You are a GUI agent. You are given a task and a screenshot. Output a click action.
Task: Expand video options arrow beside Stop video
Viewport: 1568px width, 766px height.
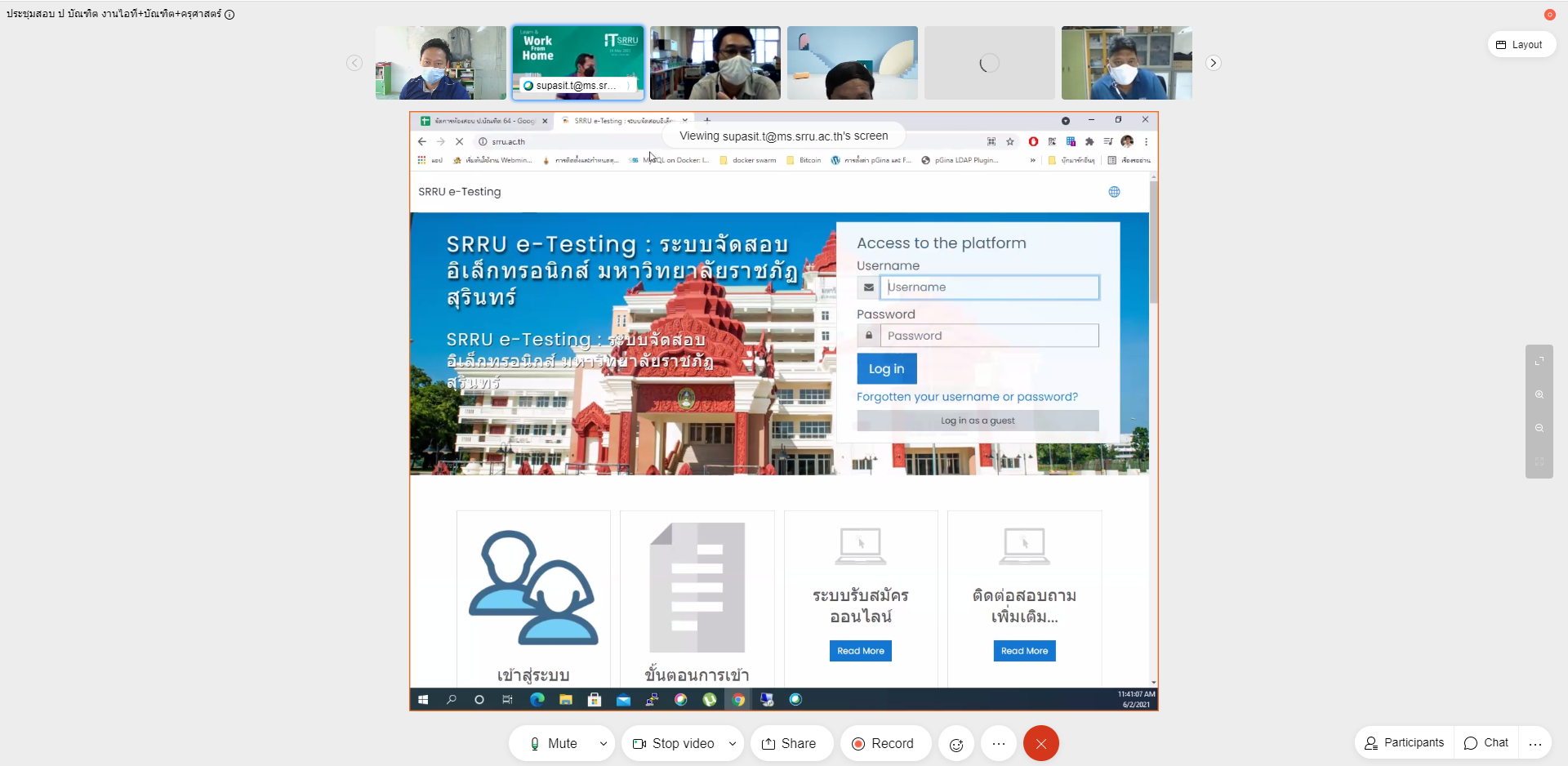click(x=733, y=744)
